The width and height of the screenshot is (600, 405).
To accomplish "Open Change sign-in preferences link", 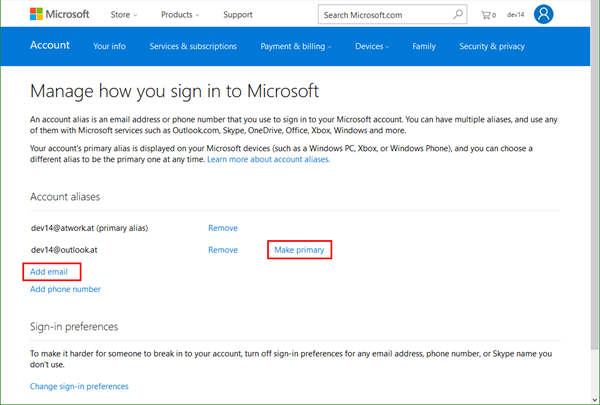I will click(79, 386).
